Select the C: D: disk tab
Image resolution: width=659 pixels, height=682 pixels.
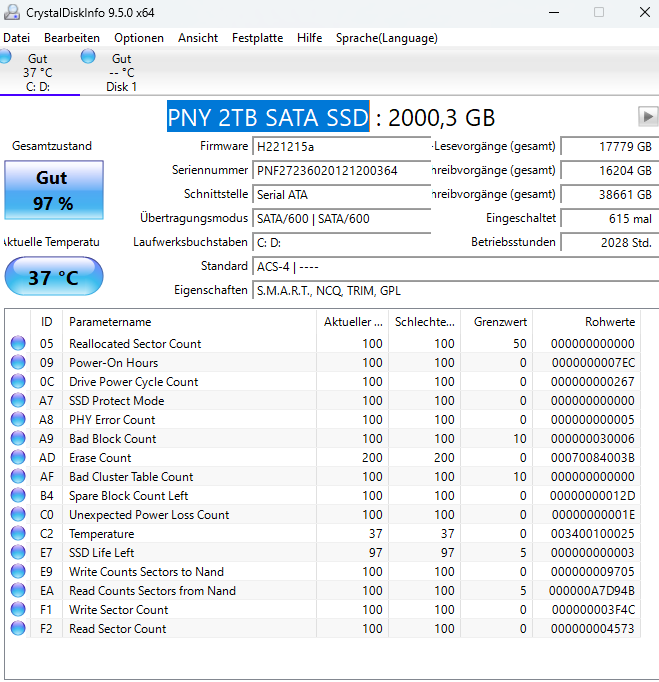[39, 72]
